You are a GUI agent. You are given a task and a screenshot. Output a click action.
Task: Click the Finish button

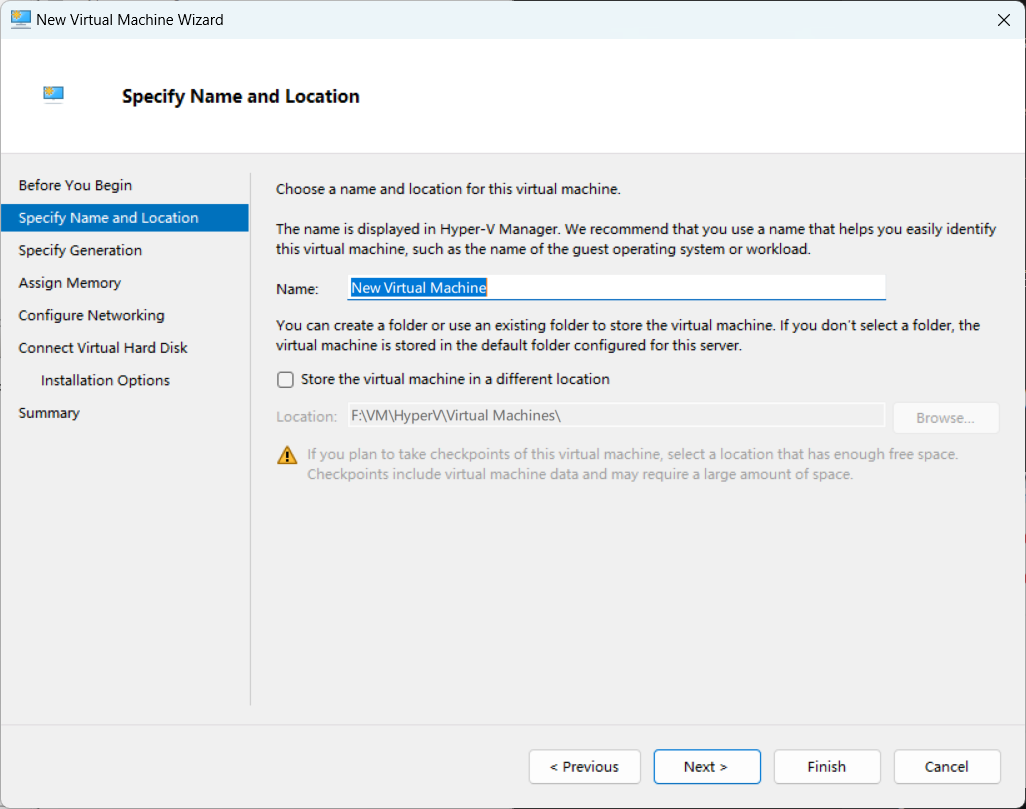pyautogui.click(x=827, y=766)
